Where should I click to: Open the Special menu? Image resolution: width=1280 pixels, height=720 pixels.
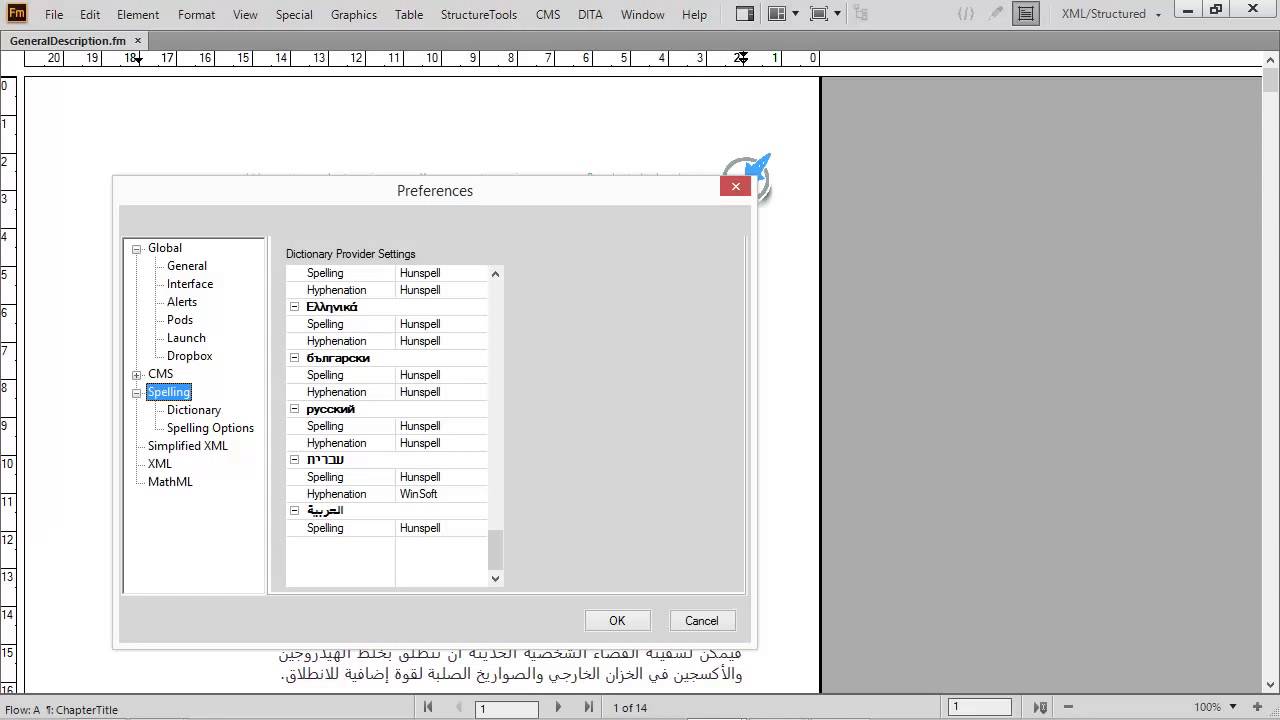pyautogui.click(x=294, y=14)
